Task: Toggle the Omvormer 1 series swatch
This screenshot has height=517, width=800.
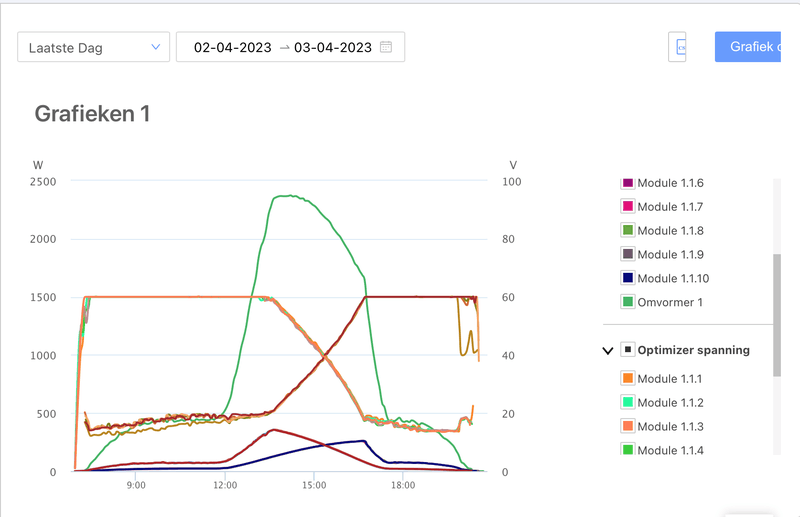Action: [x=628, y=303]
